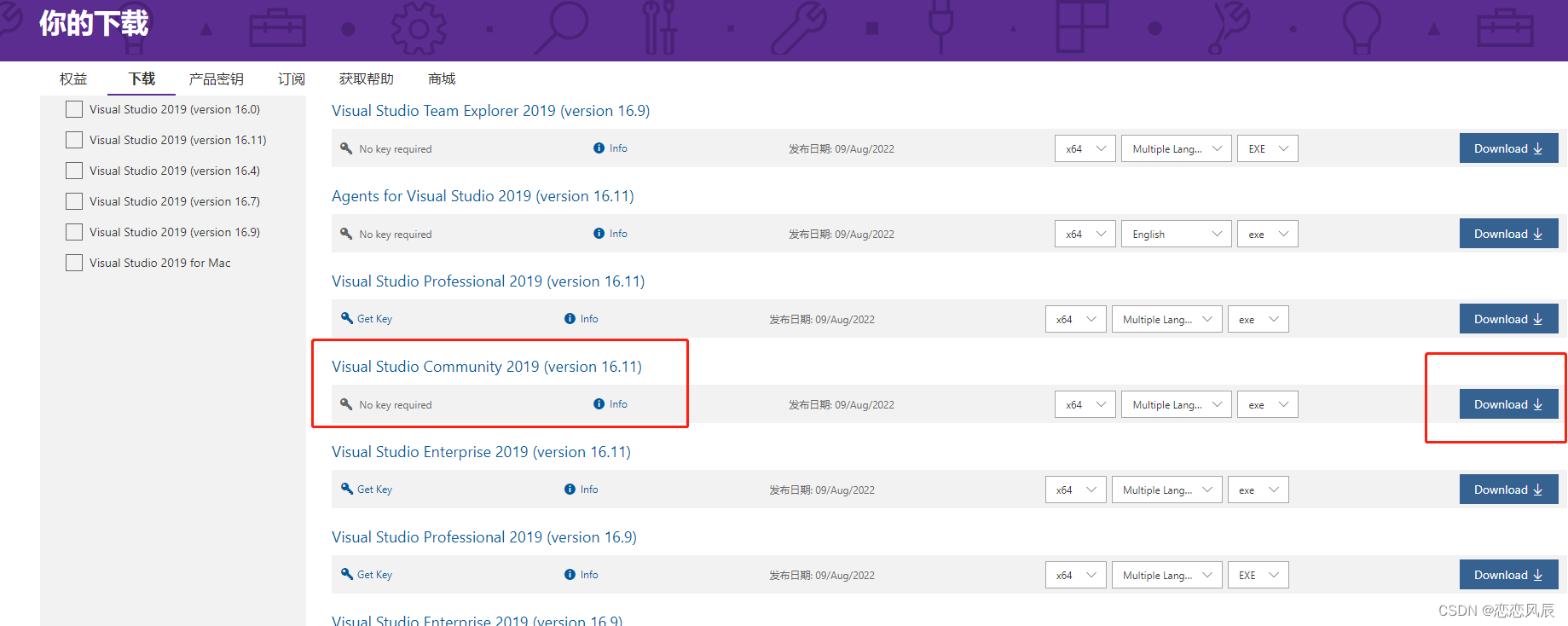Viewport: 1568px width, 626px height.
Task: Open Visual Studio Professional 2019 (16.11) title
Action: pos(489,281)
